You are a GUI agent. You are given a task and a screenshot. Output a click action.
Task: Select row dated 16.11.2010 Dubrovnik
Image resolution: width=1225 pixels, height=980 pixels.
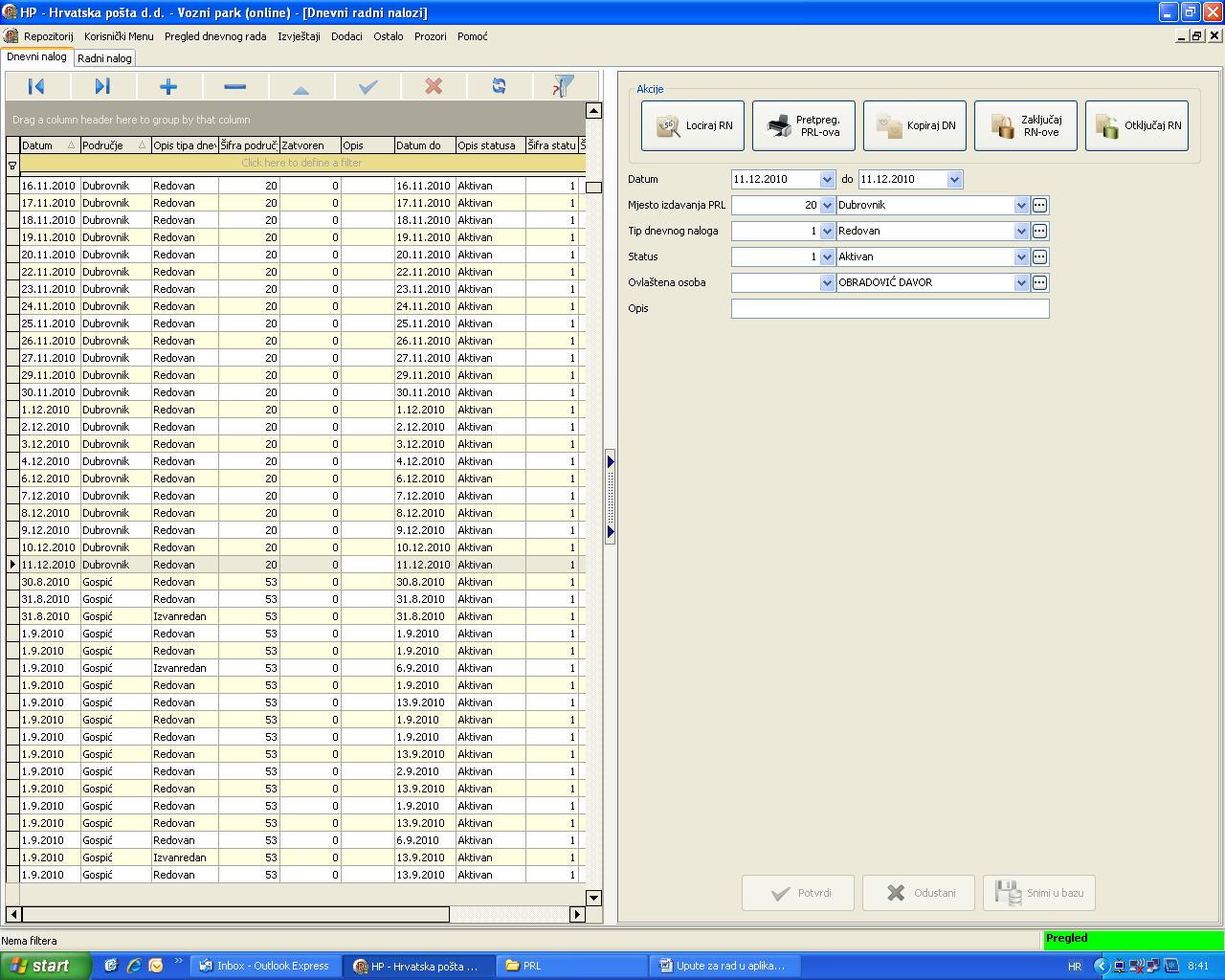point(296,186)
